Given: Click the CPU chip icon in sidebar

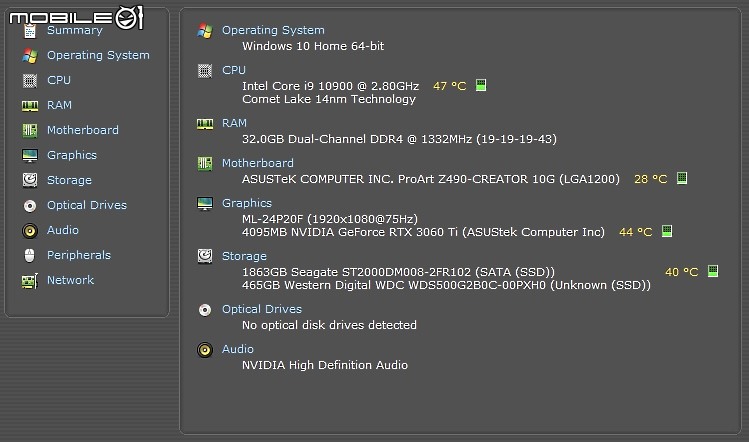Looking at the screenshot, I should tap(30, 81).
